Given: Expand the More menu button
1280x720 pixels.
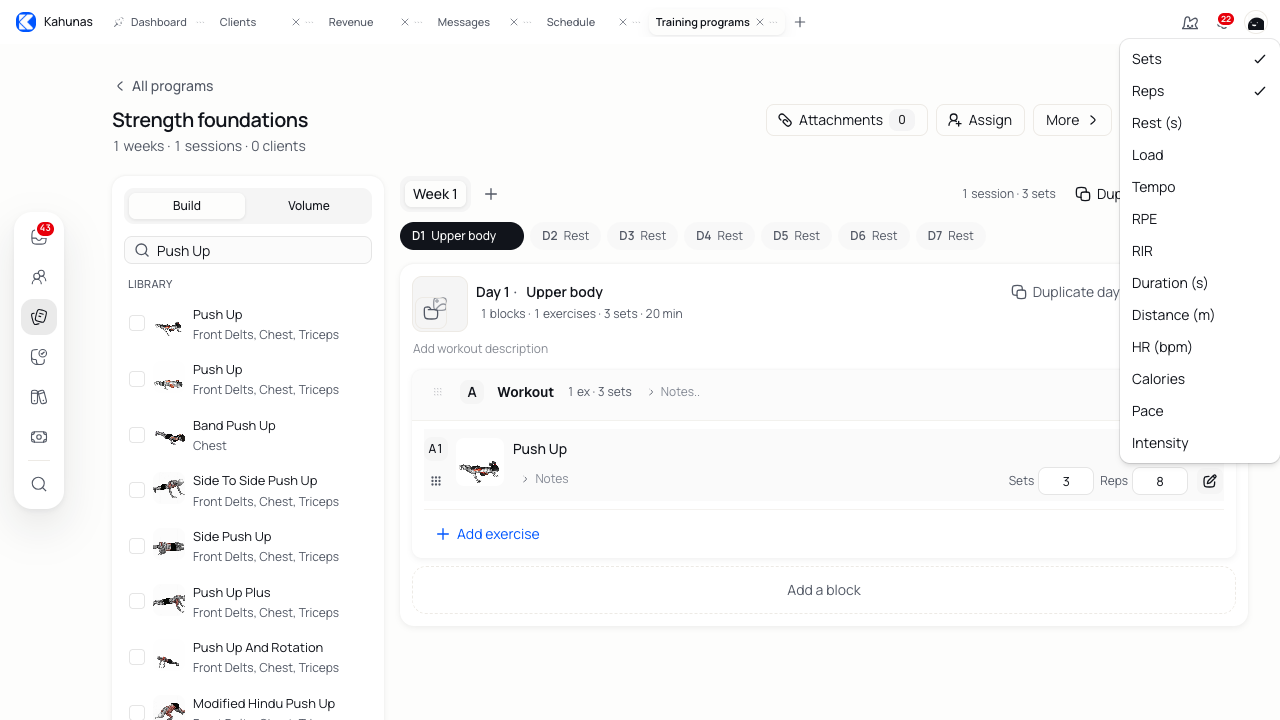Looking at the screenshot, I should (x=1072, y=120).
